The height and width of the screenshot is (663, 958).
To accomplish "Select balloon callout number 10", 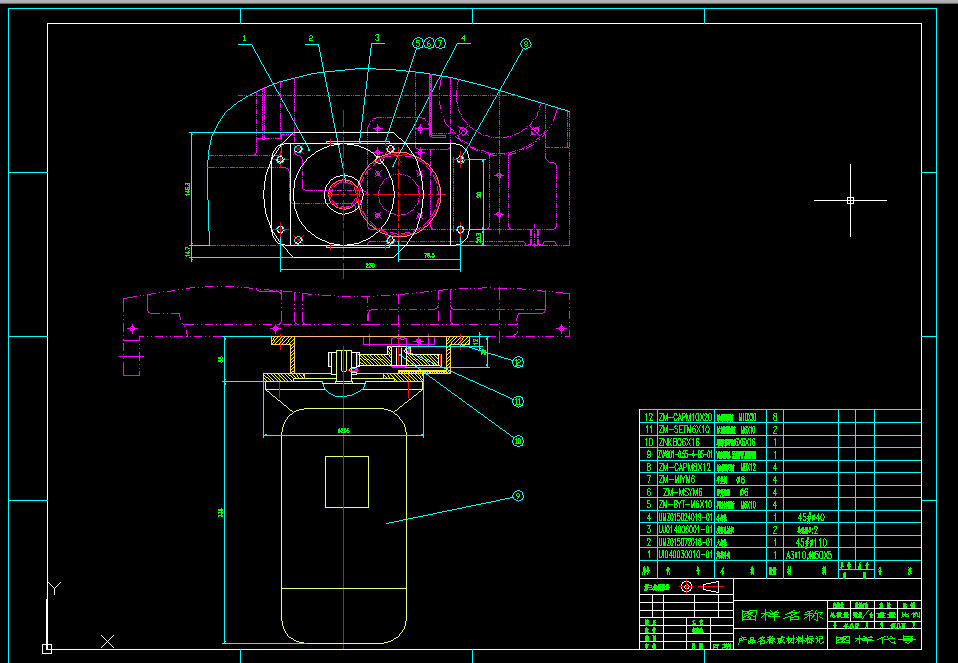I will pyautogui.click(x=518, y=440).
